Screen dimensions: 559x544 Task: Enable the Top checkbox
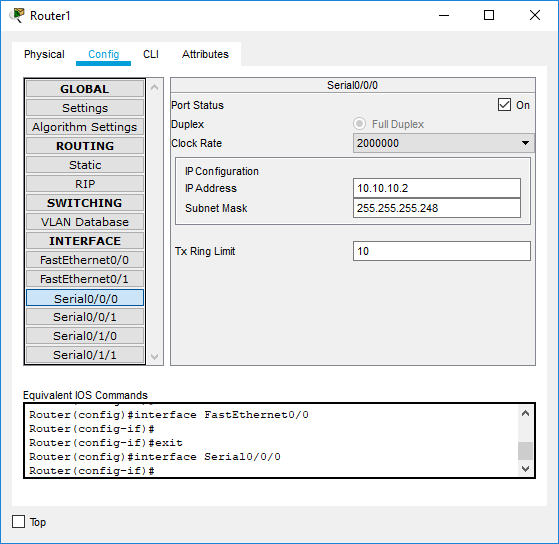click(x=18, y=522)
